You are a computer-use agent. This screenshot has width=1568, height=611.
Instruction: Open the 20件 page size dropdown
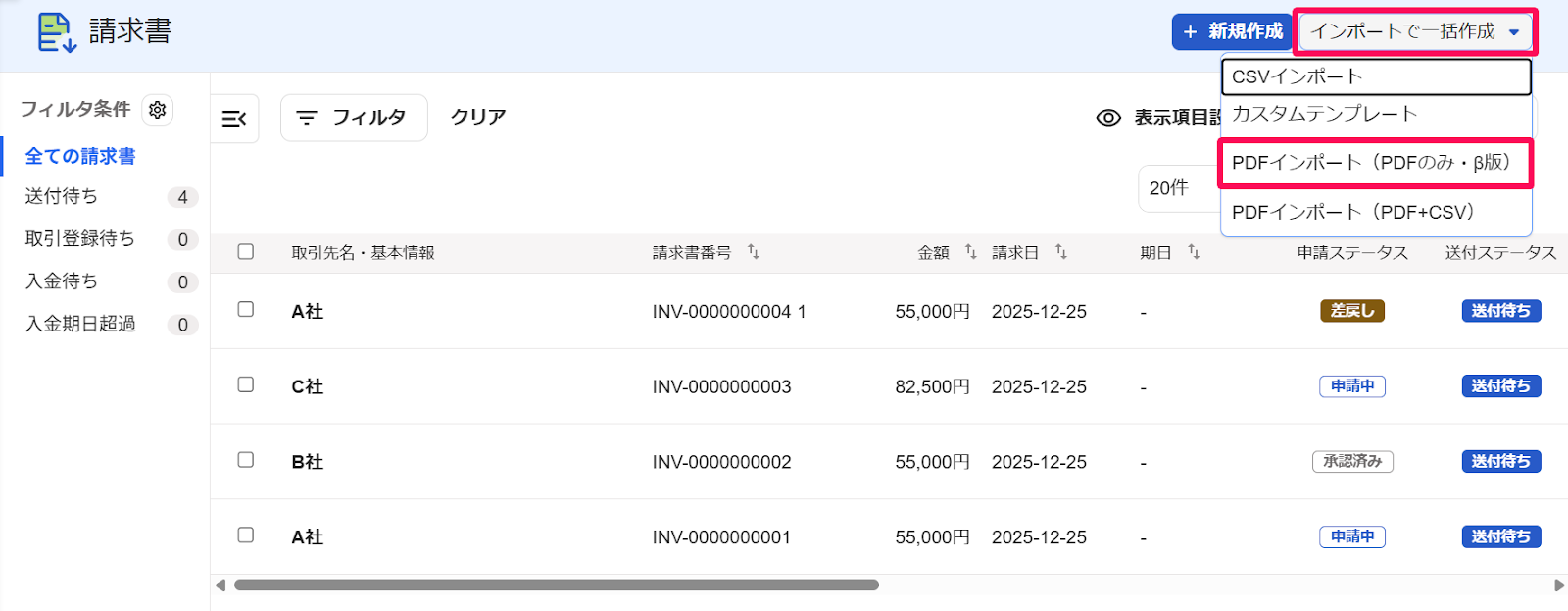click(1179, 188)
